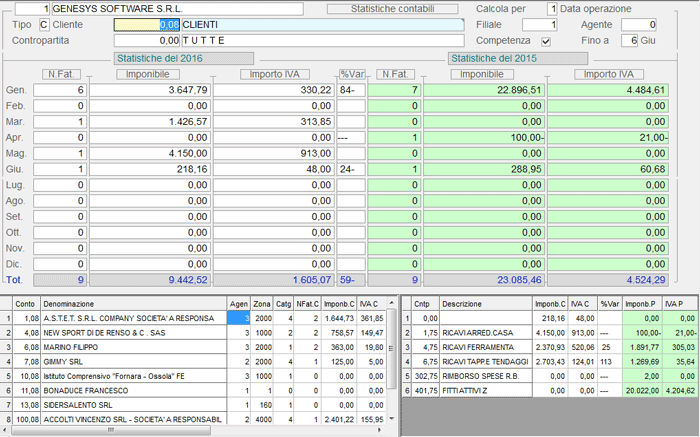This screenshot has height=437, width=700.
Task: Select 2015 Giu. imponibile 288,95
Action: (484, 169)
